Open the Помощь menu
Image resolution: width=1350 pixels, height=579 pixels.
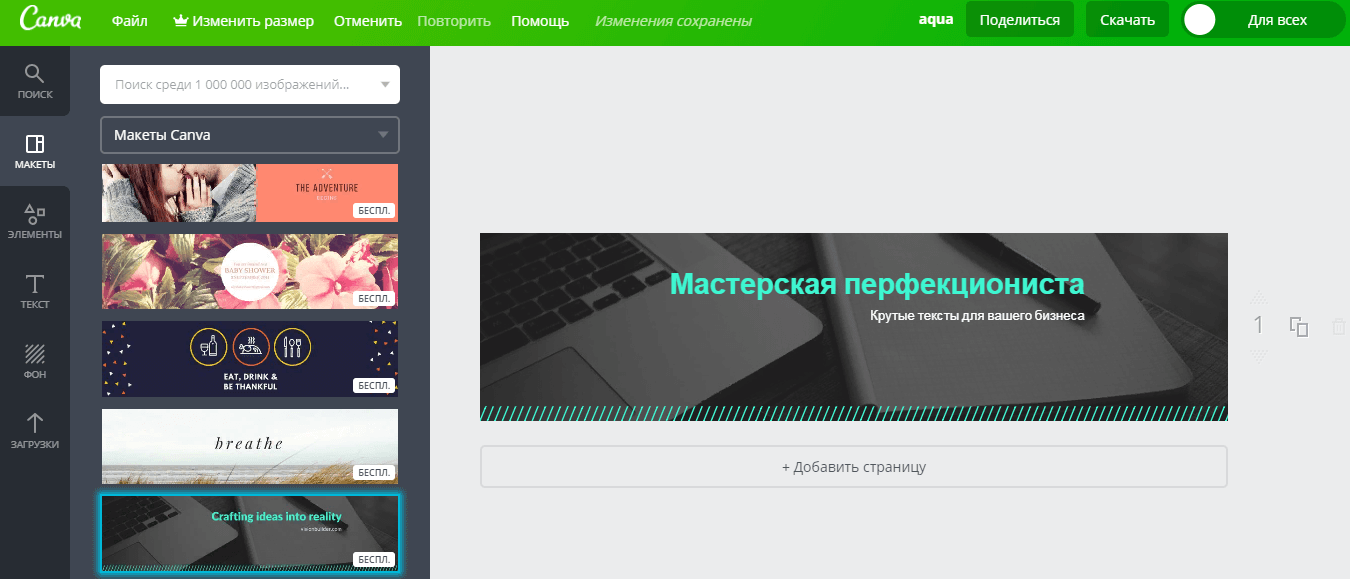point(540,21)
